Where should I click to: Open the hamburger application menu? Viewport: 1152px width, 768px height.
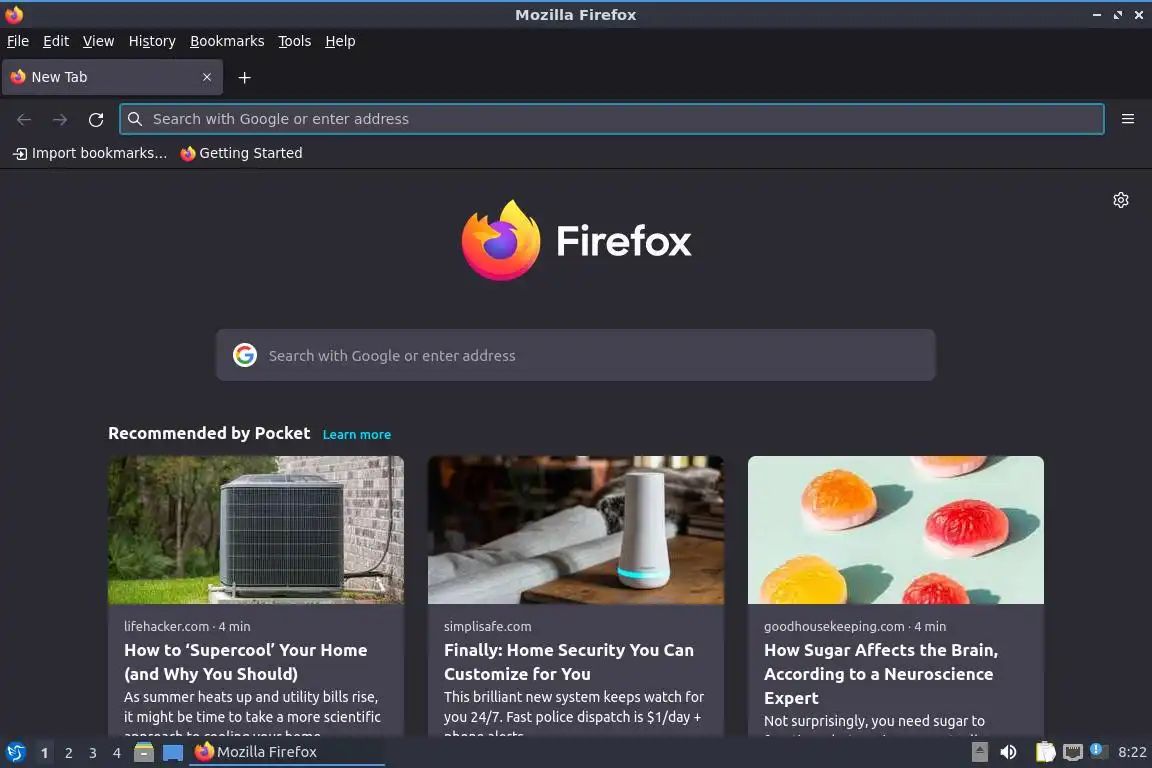click(1128, 119)
